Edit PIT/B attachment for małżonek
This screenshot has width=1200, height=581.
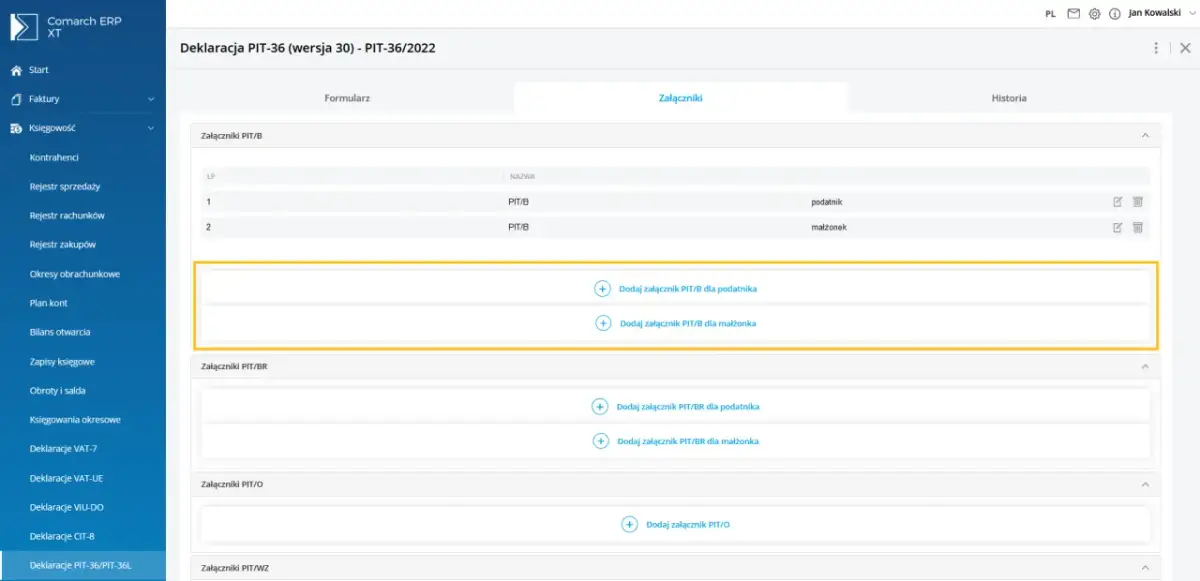pos(1118,227)
